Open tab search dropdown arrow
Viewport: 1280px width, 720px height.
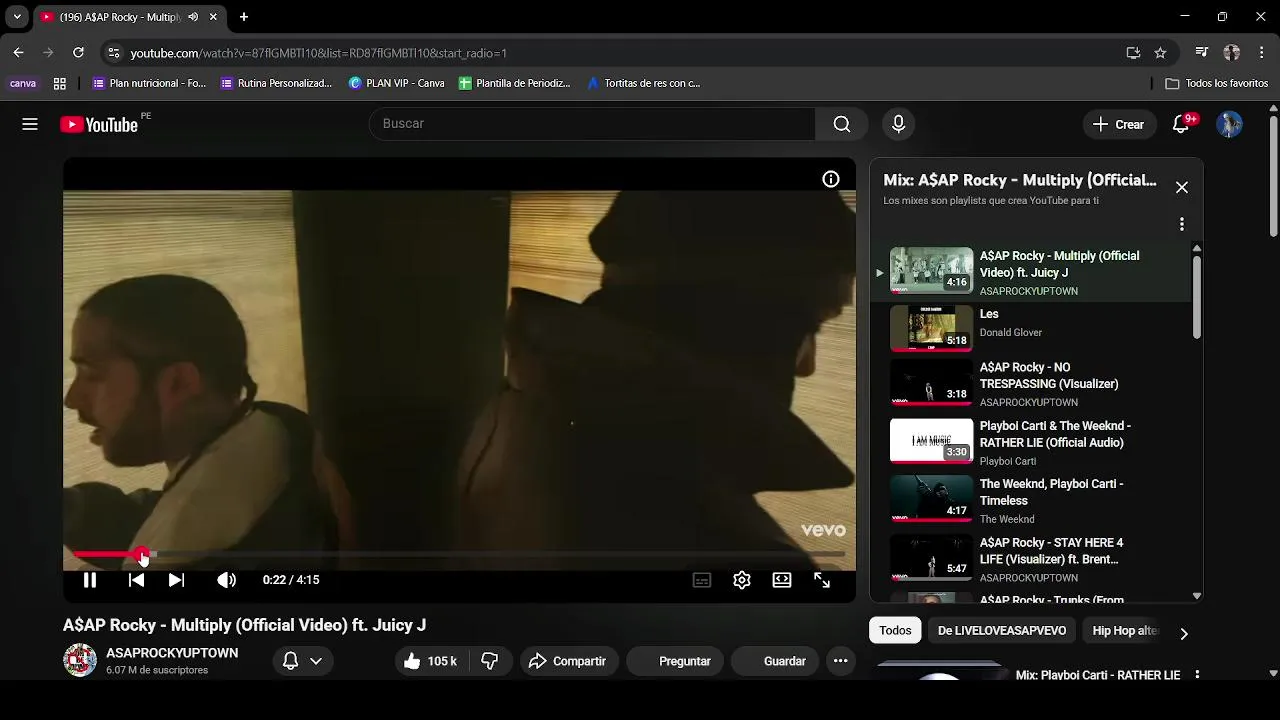coord(17,17)
